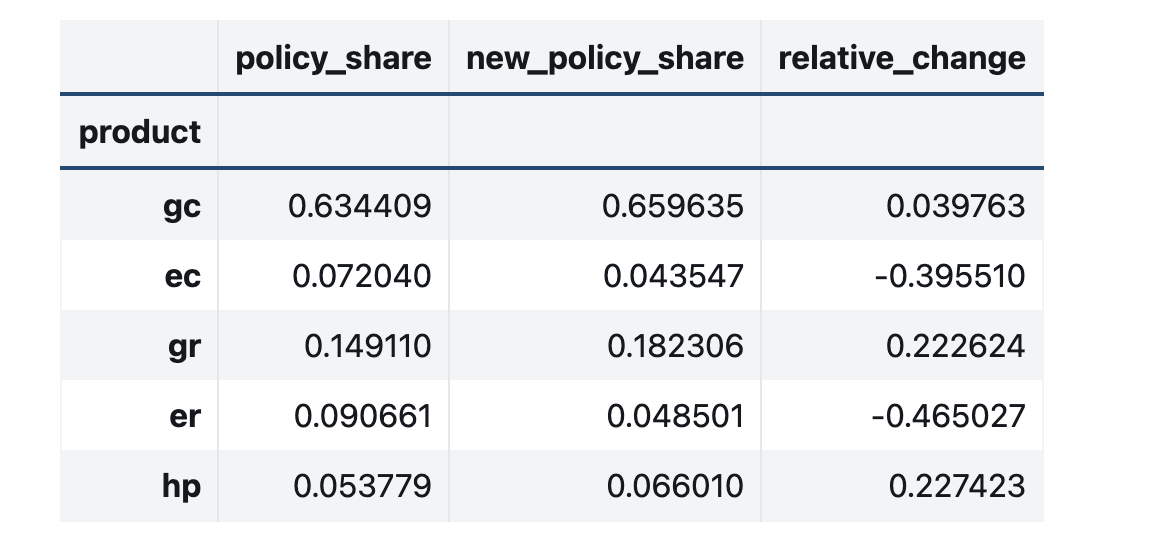Click the gc relative_change value 0.039763
This screenshot has width=1152, height=544.
tap(955, 206)
